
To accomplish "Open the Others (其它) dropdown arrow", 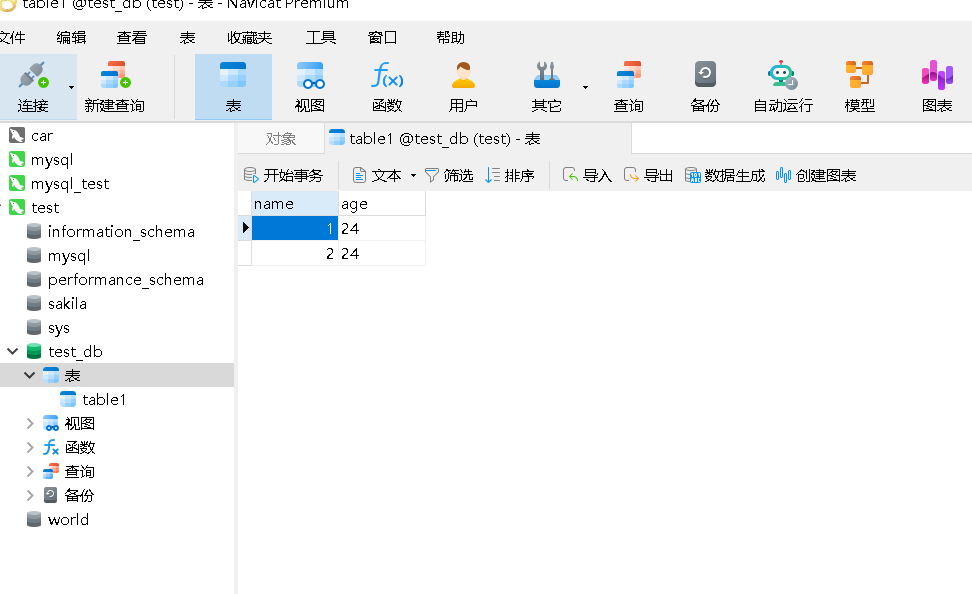I will [585, 87].
